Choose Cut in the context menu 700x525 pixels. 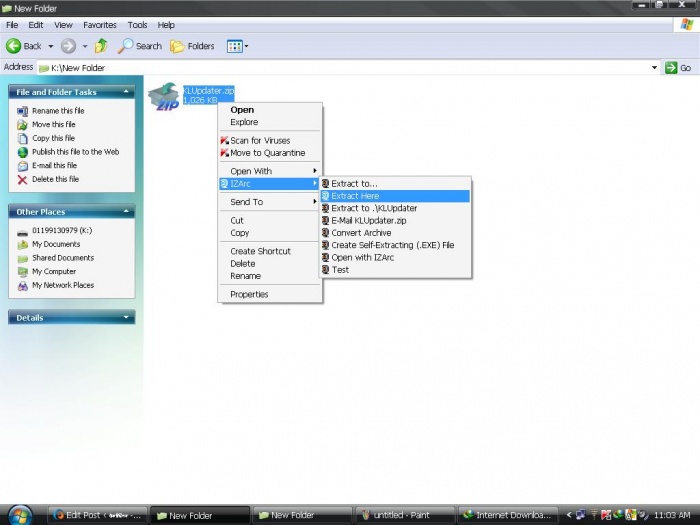coord(270,221)
